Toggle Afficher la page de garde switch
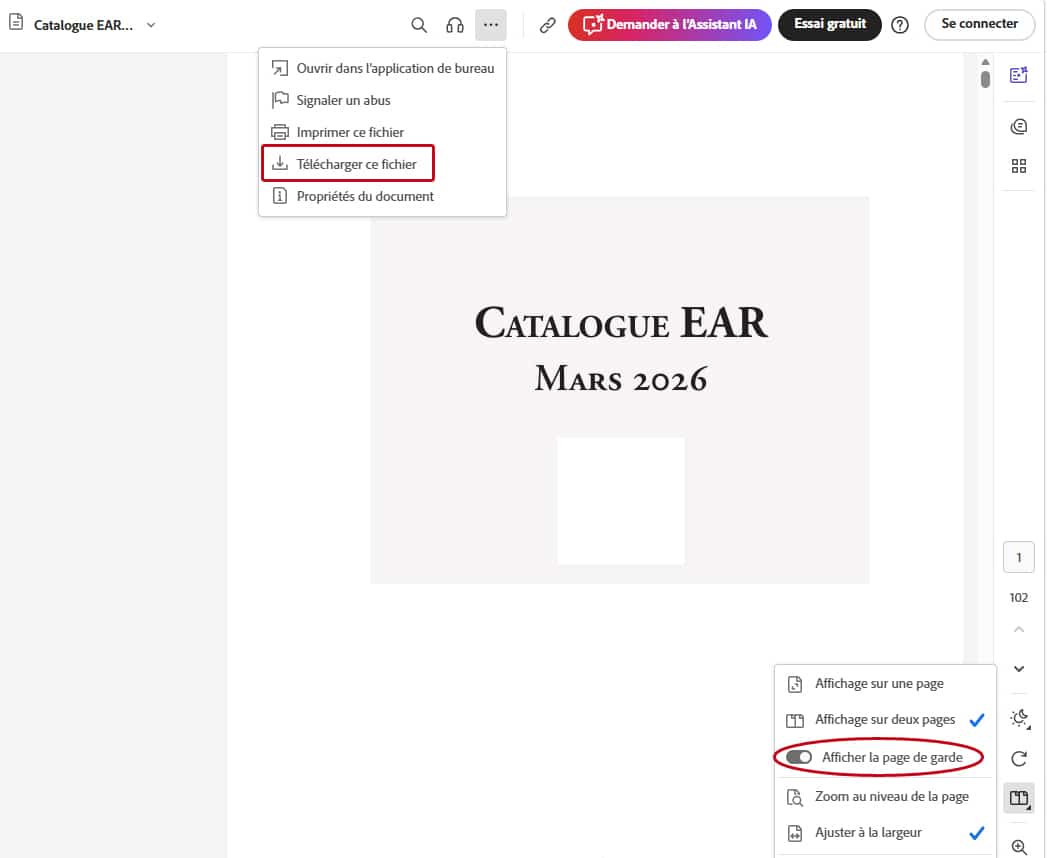1047x858 pixels. [x=799, y=757]
